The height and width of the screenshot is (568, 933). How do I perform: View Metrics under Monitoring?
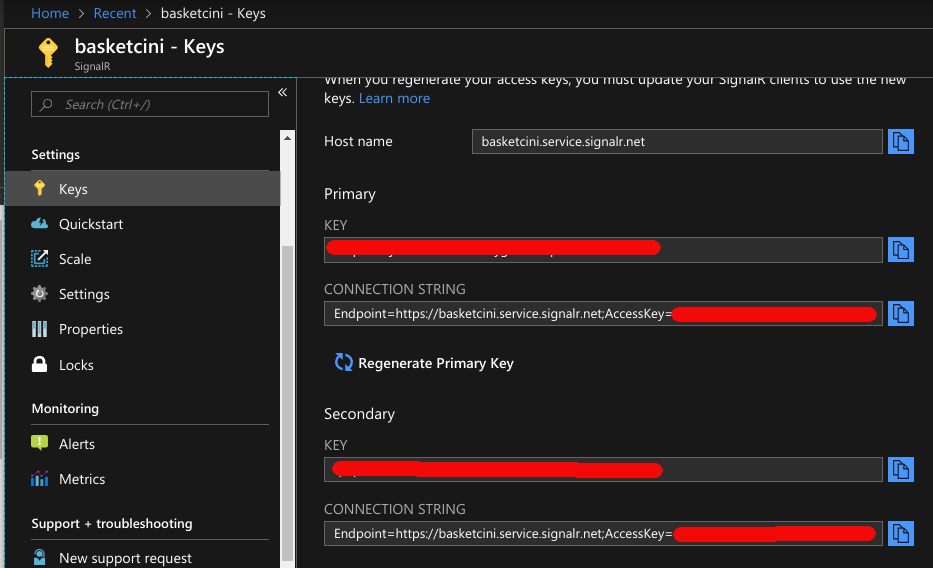tap(82, 479)
